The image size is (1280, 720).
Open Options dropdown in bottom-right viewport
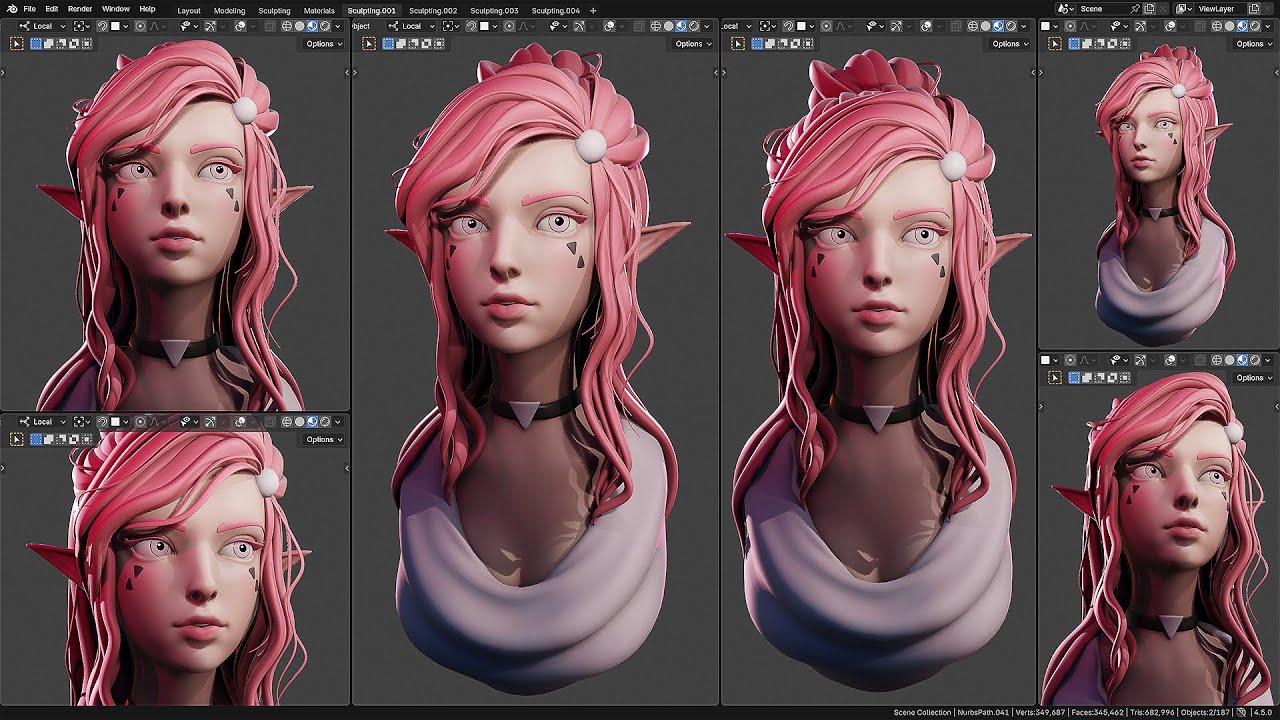(x=1254, y=378)
